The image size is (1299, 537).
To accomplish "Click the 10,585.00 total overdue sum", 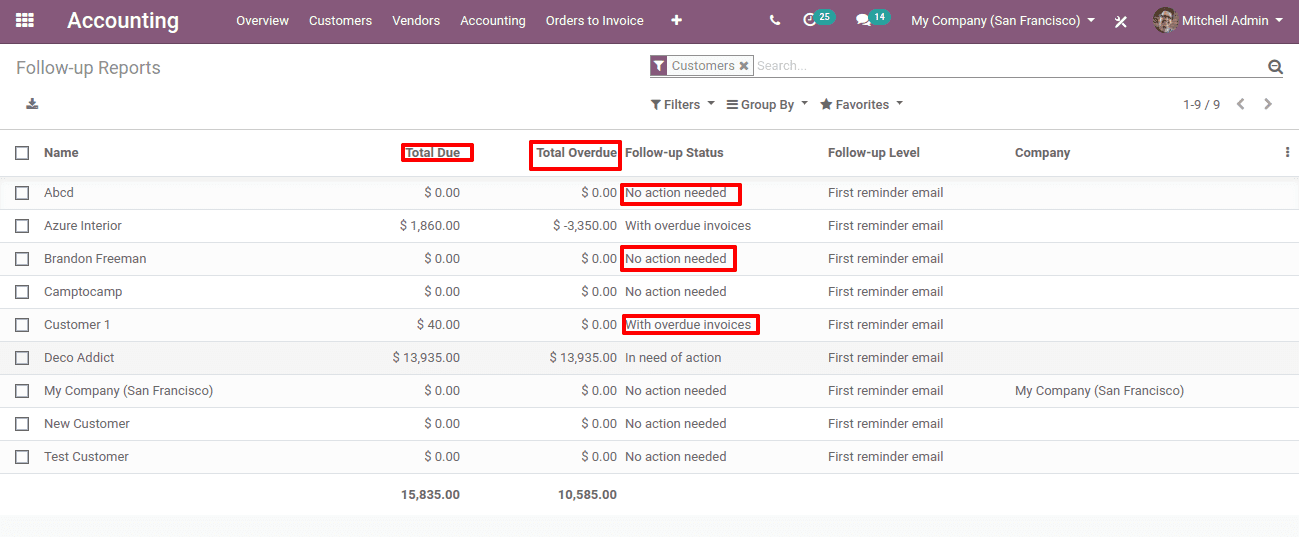I will tap(587, 495).
